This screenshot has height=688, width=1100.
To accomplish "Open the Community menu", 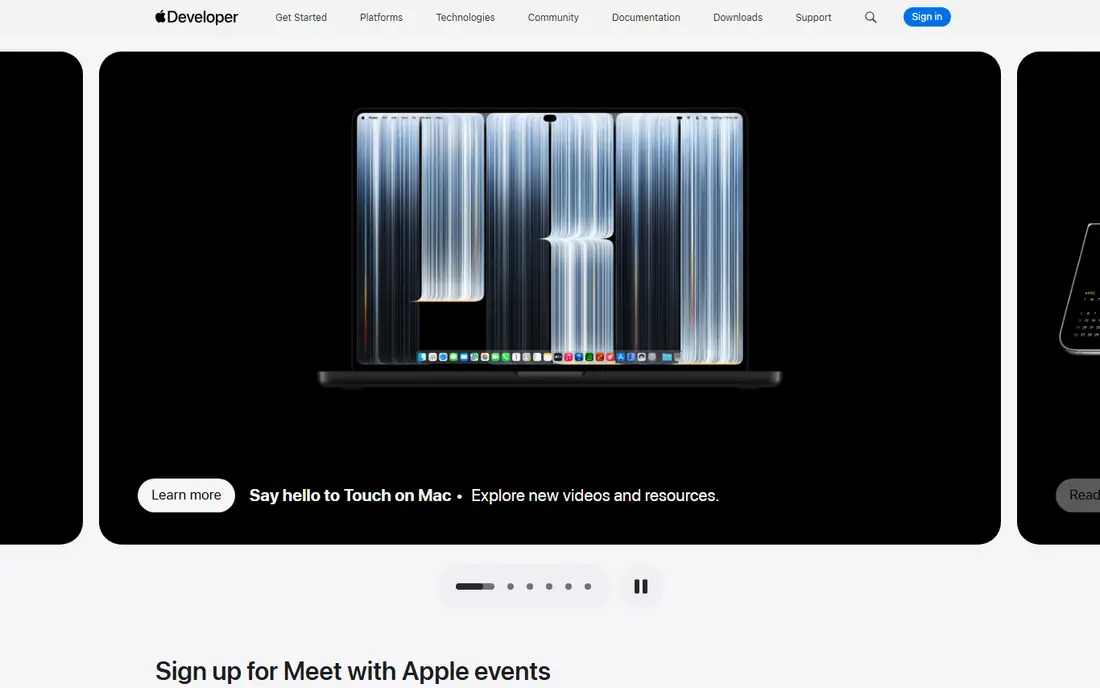I will pyautogui.click(x=553, y=18).
